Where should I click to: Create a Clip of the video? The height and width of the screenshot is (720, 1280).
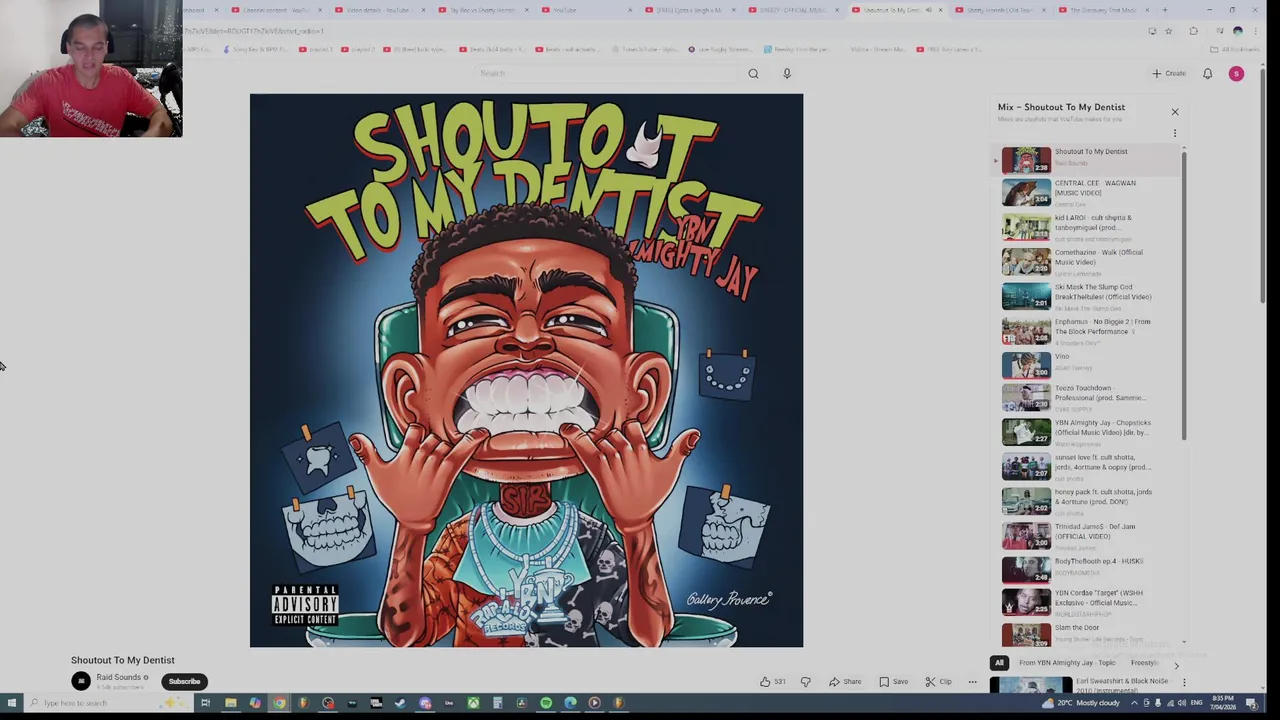[x=938, y=682]
